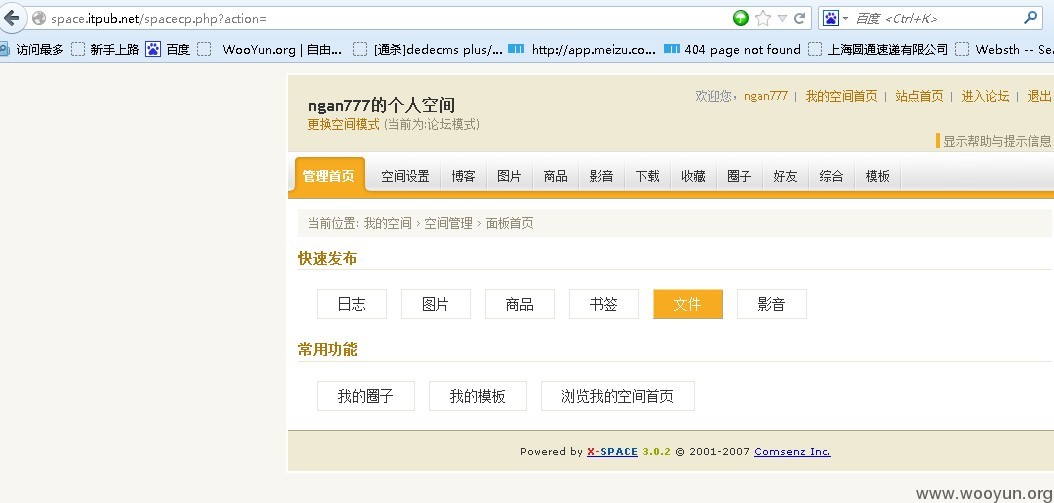Screen dimensions: 1054x503
Task: Select the 影音 tab in navigation
Action: pos(601,176)
